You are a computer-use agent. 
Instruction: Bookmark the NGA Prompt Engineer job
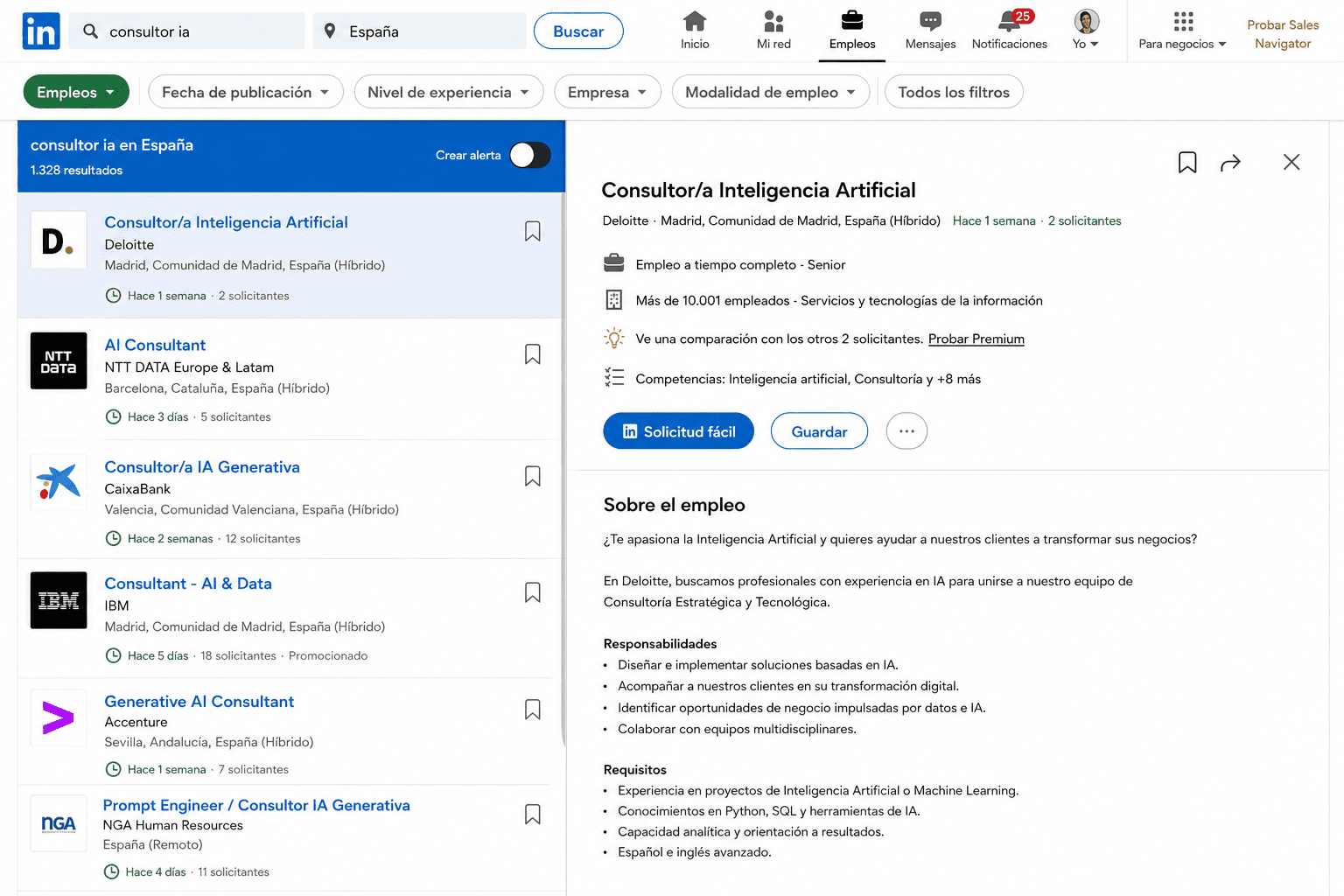(x=532, y=815)
